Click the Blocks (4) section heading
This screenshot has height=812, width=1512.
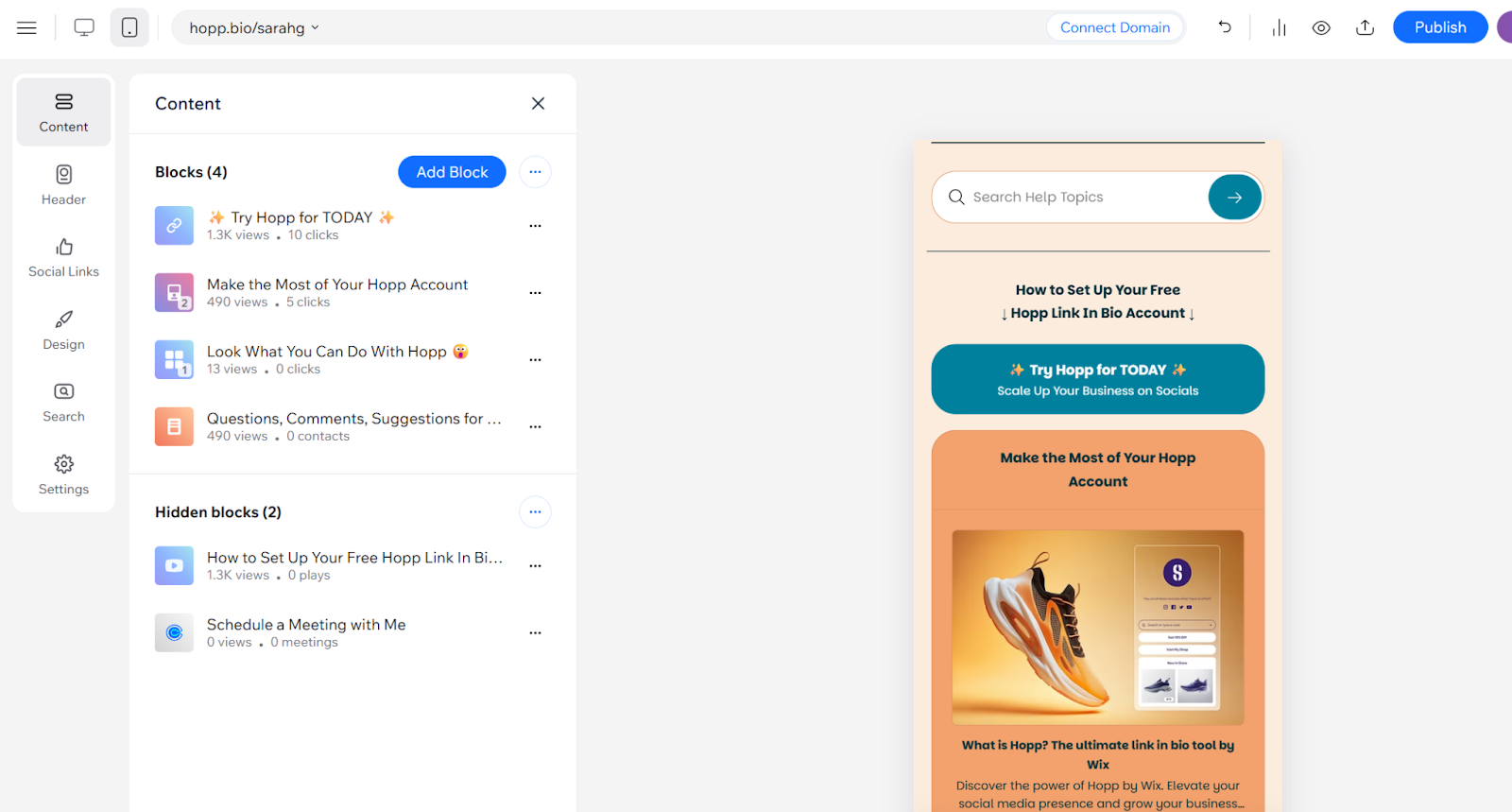tap(191, 172)
